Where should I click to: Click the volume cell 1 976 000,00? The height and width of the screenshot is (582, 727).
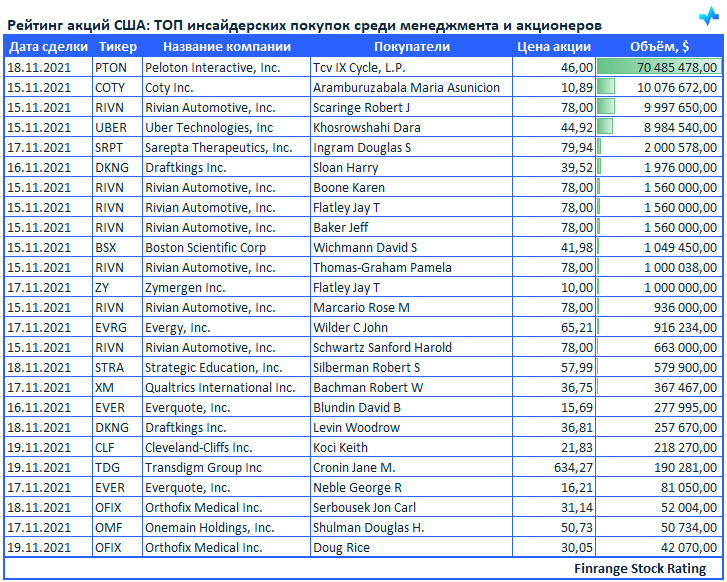tap(659, 167)
